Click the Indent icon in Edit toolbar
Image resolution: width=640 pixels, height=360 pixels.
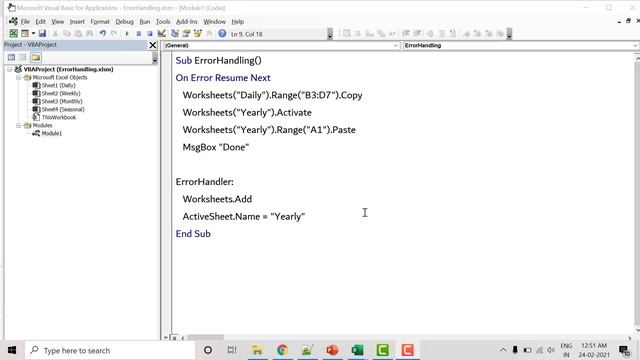pyautogui.click(x=406, y=33)
